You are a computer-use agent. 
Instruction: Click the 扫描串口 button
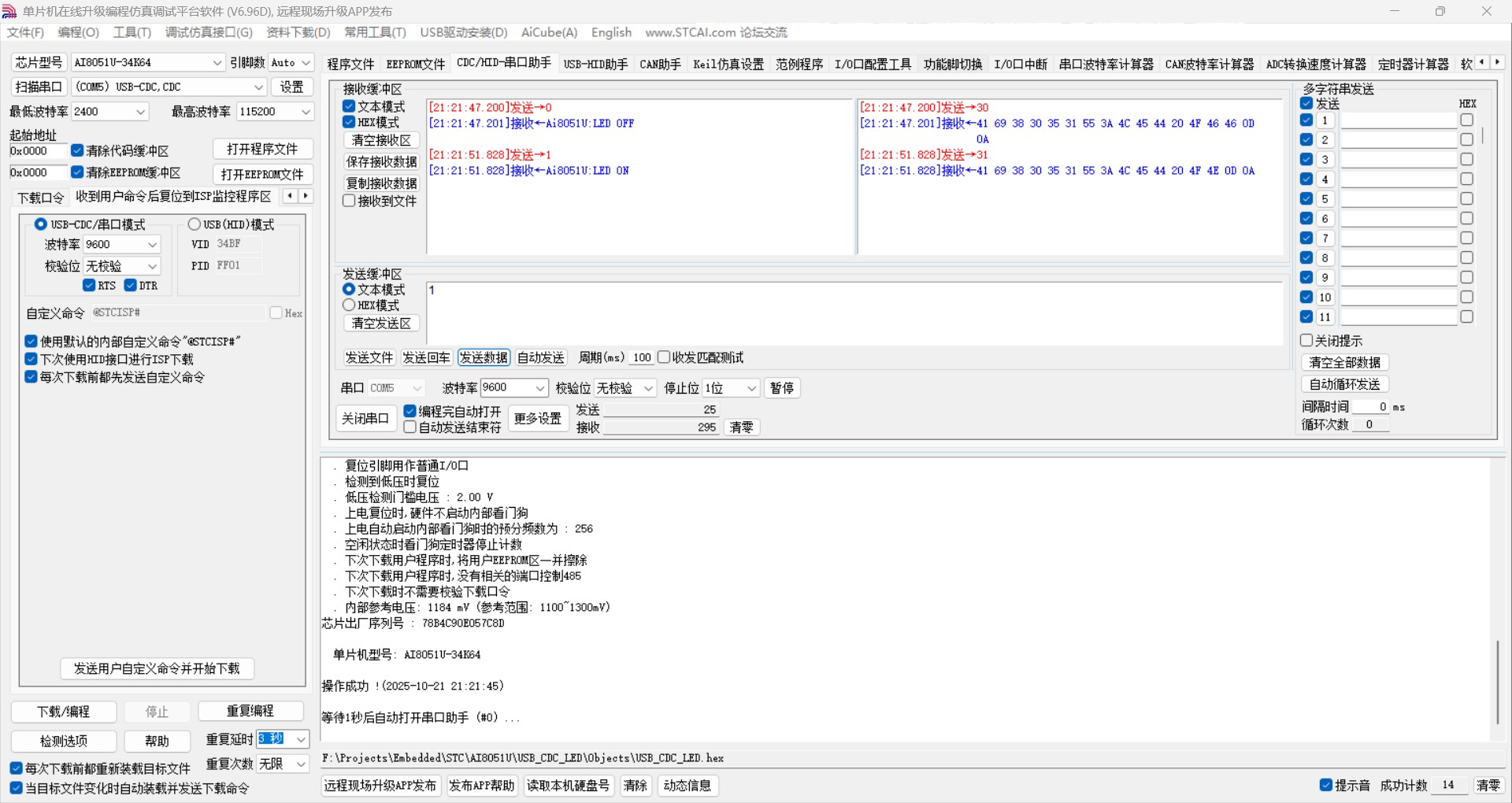(x=39, y=87)
